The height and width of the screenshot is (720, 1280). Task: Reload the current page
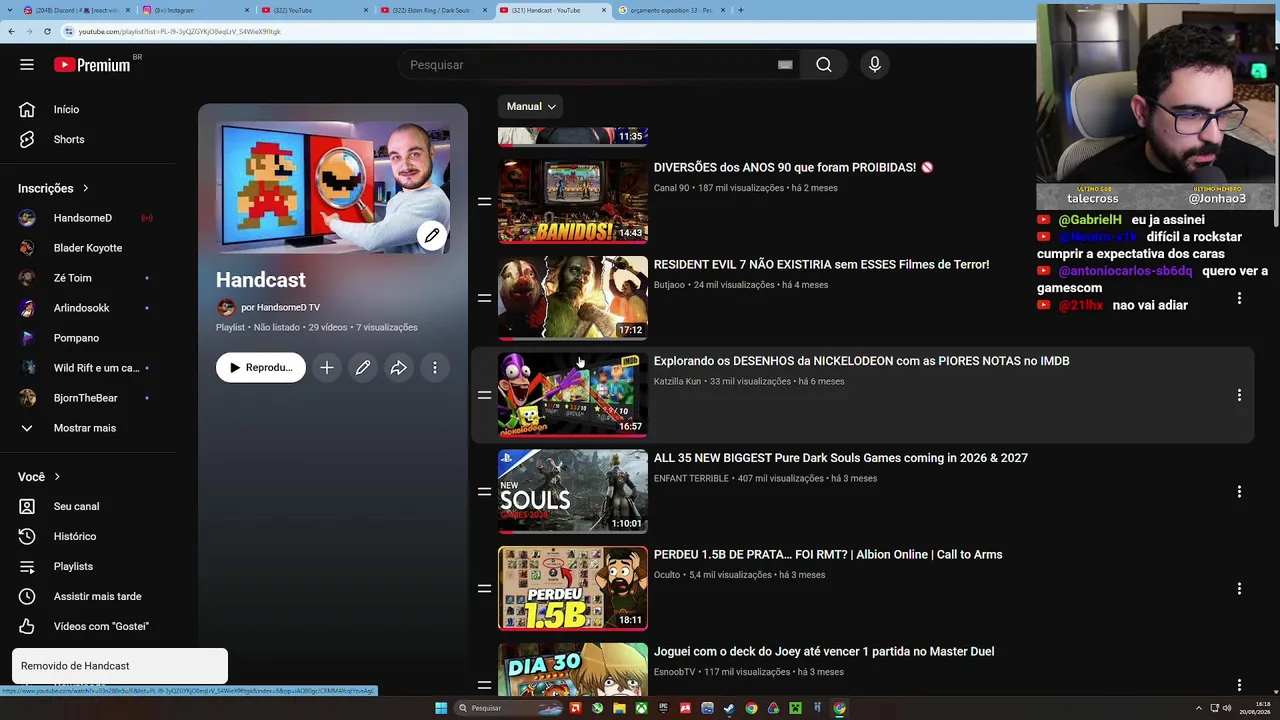[x=47, y=31]
